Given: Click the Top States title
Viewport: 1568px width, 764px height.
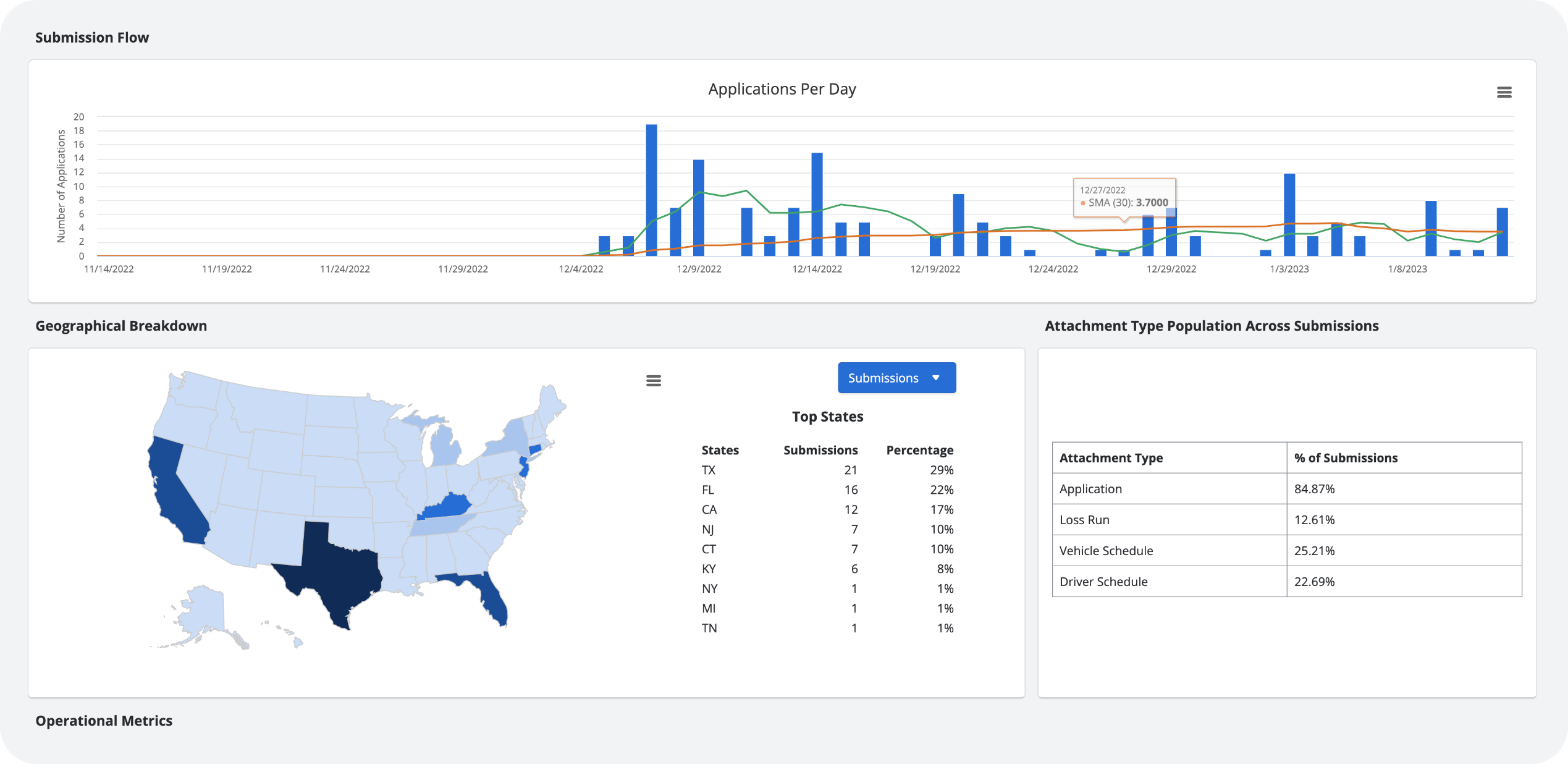Looking at the screenshot, I should pyautogui.click(x=827, y=417).
